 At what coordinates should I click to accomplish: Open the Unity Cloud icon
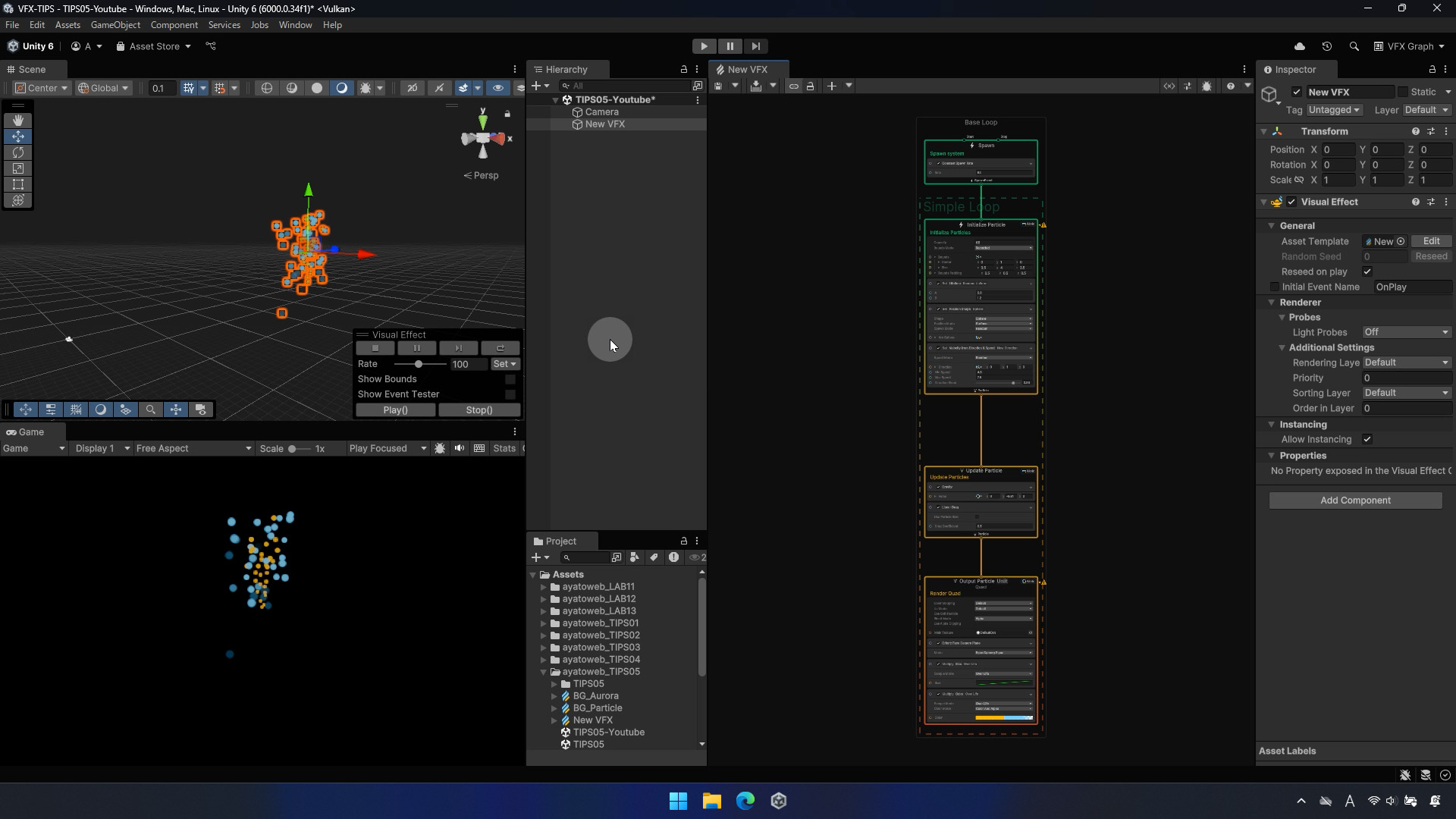tap(1299, 46)
